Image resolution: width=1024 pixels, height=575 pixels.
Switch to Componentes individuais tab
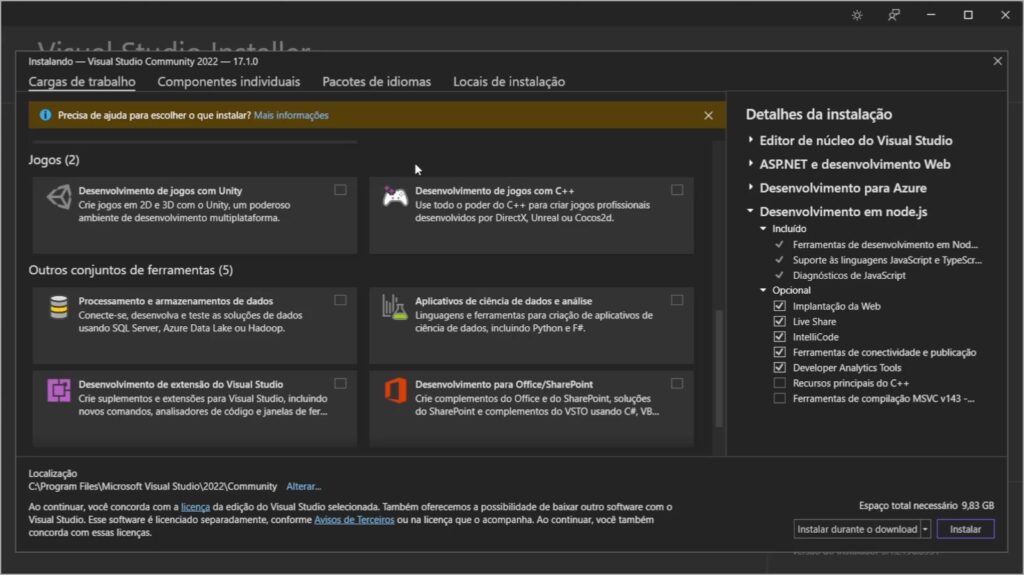point(229,82)
